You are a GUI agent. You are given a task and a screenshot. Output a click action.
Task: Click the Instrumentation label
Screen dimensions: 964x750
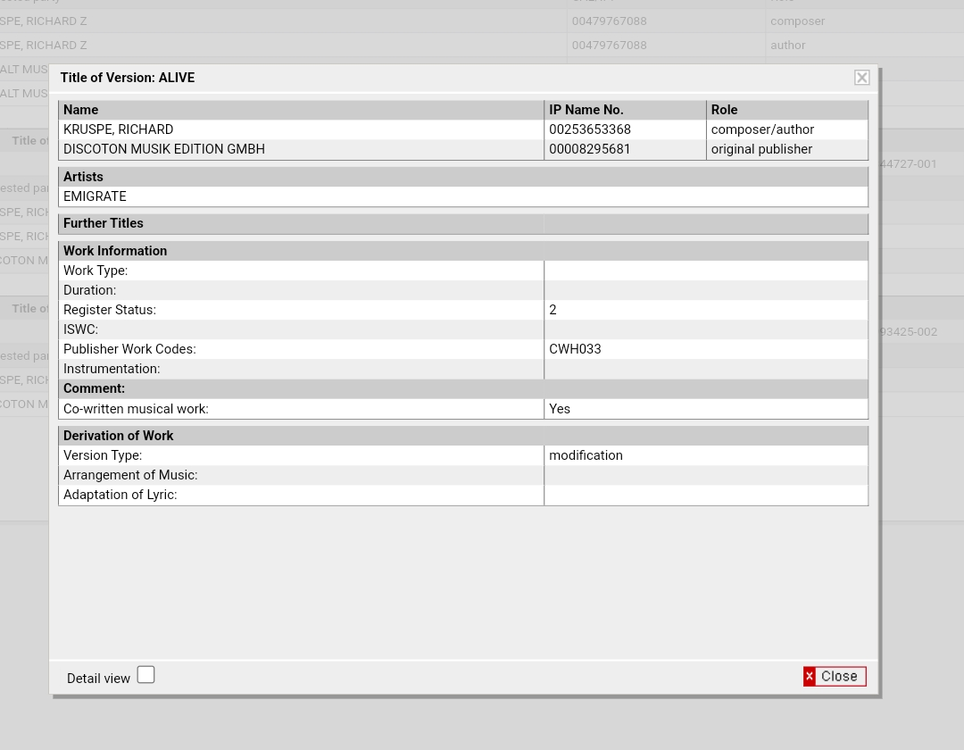tap(111, 369)
